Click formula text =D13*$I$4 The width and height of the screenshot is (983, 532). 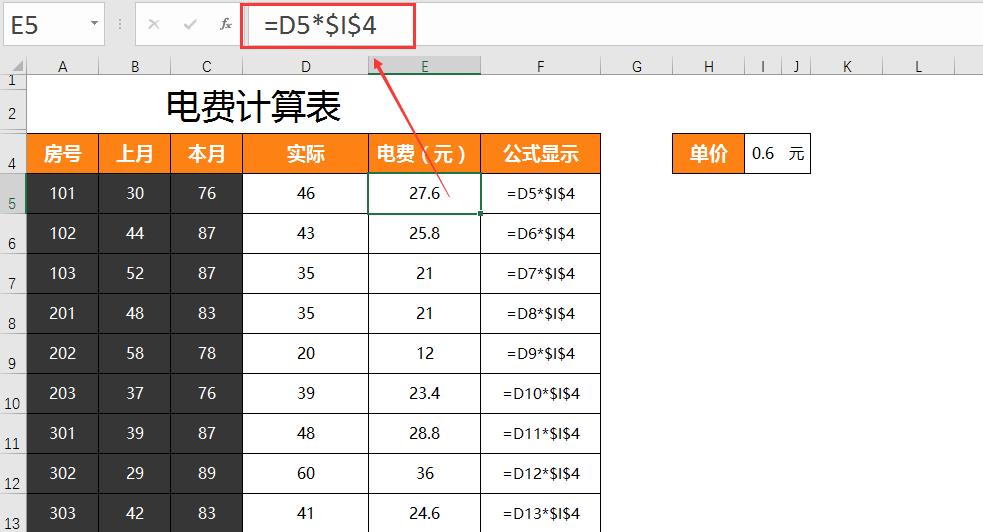click(541, 514)
